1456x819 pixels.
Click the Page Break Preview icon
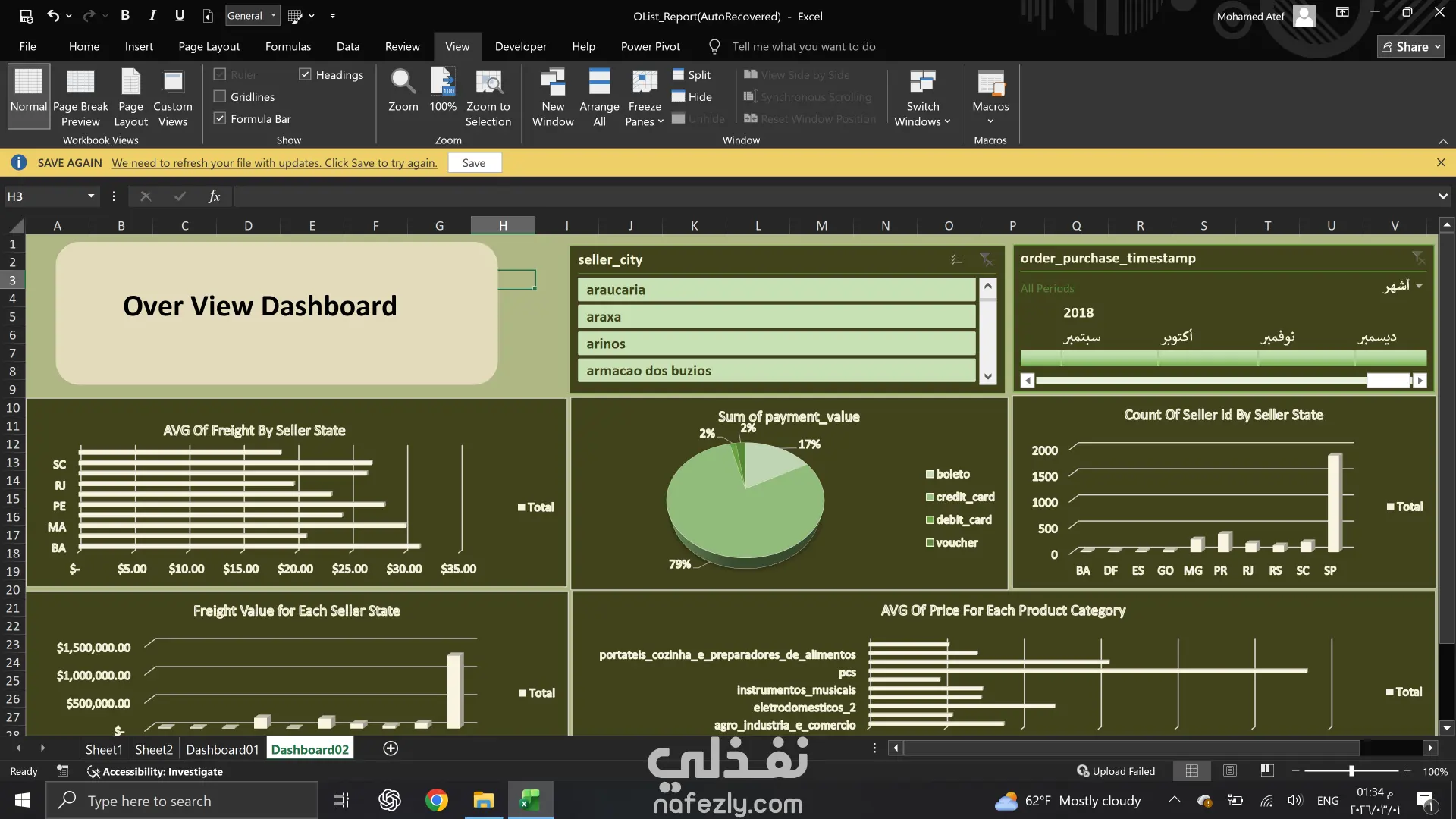(x=80, y=83)
